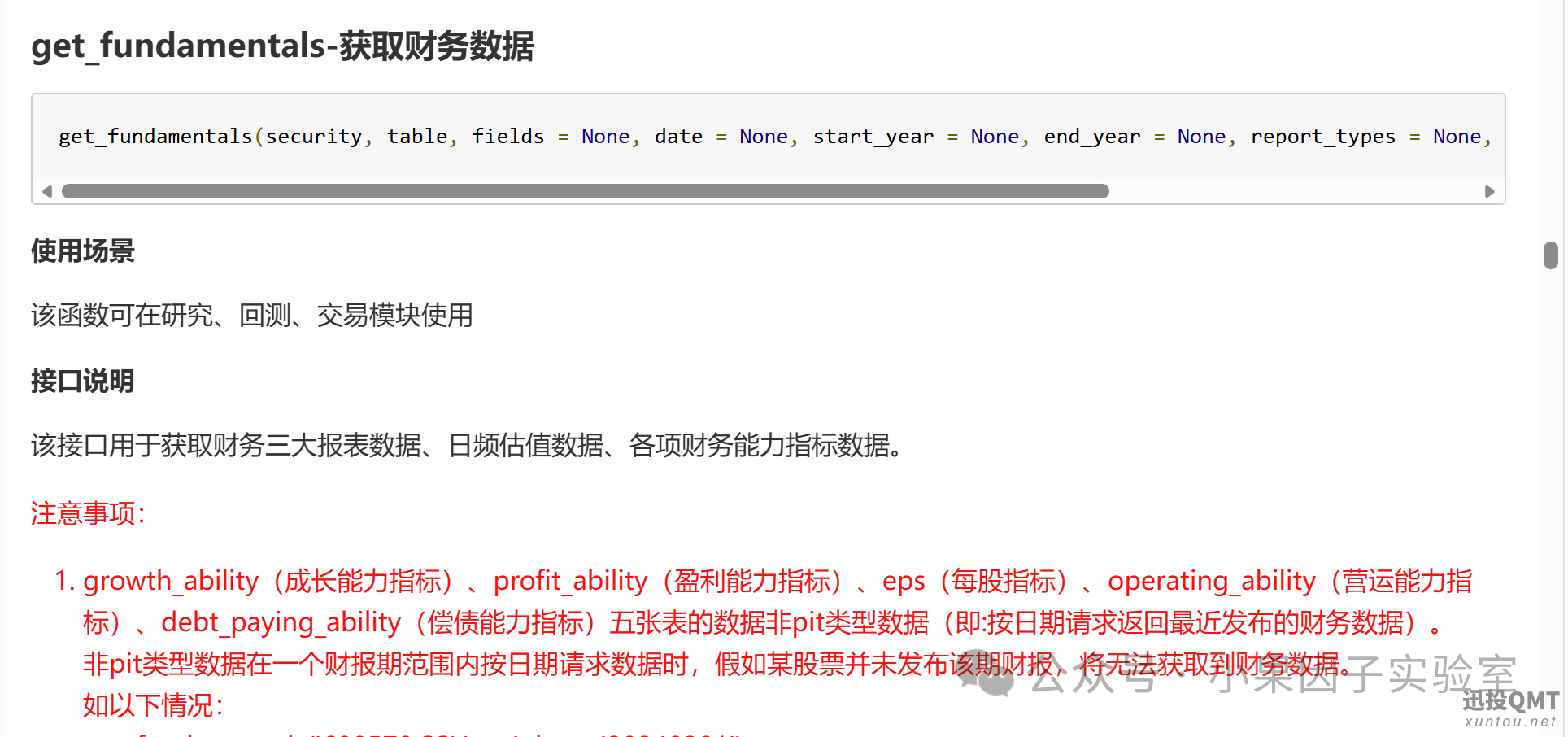The height and width of the screenshot is (737, 1568).
Task: Click the heading get_fundamentals-获取财务数据
Action: point(282,46)
